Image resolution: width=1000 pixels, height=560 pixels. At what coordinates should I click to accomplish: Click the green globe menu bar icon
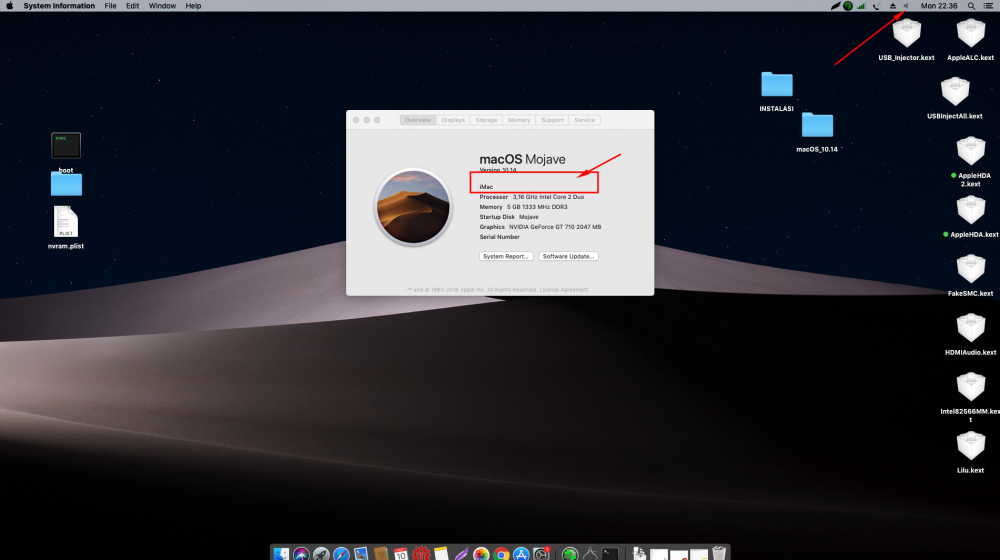click(x=848, y=6)
